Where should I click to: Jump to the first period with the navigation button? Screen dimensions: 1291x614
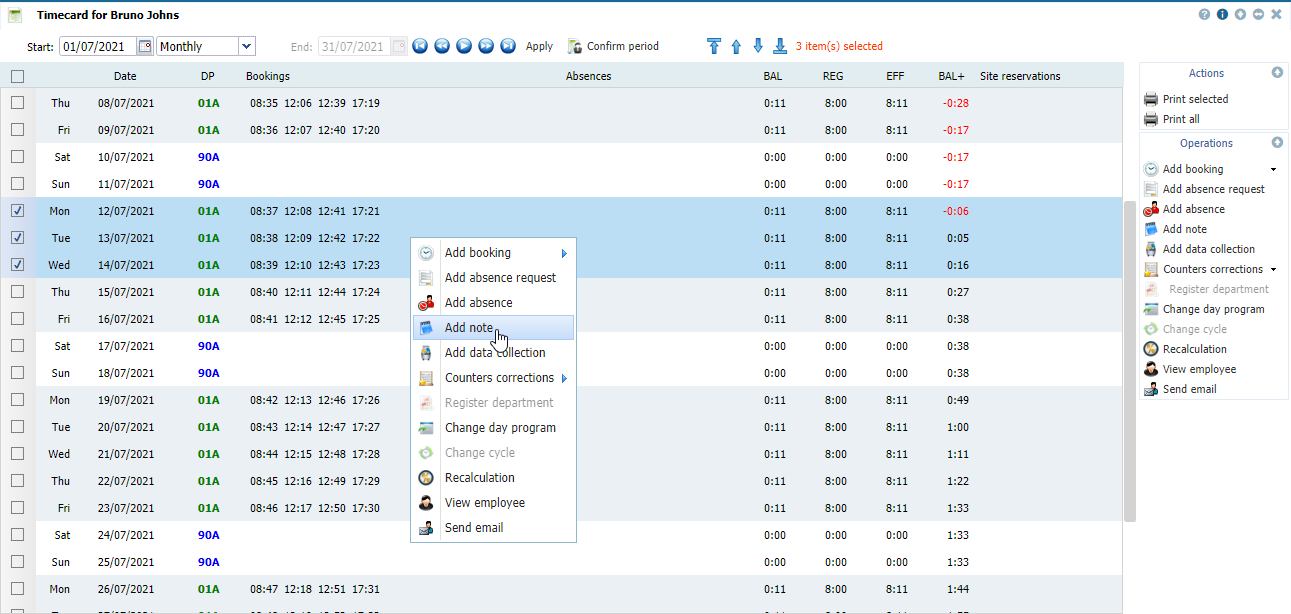pyautogui.click(x=421, y=46)
